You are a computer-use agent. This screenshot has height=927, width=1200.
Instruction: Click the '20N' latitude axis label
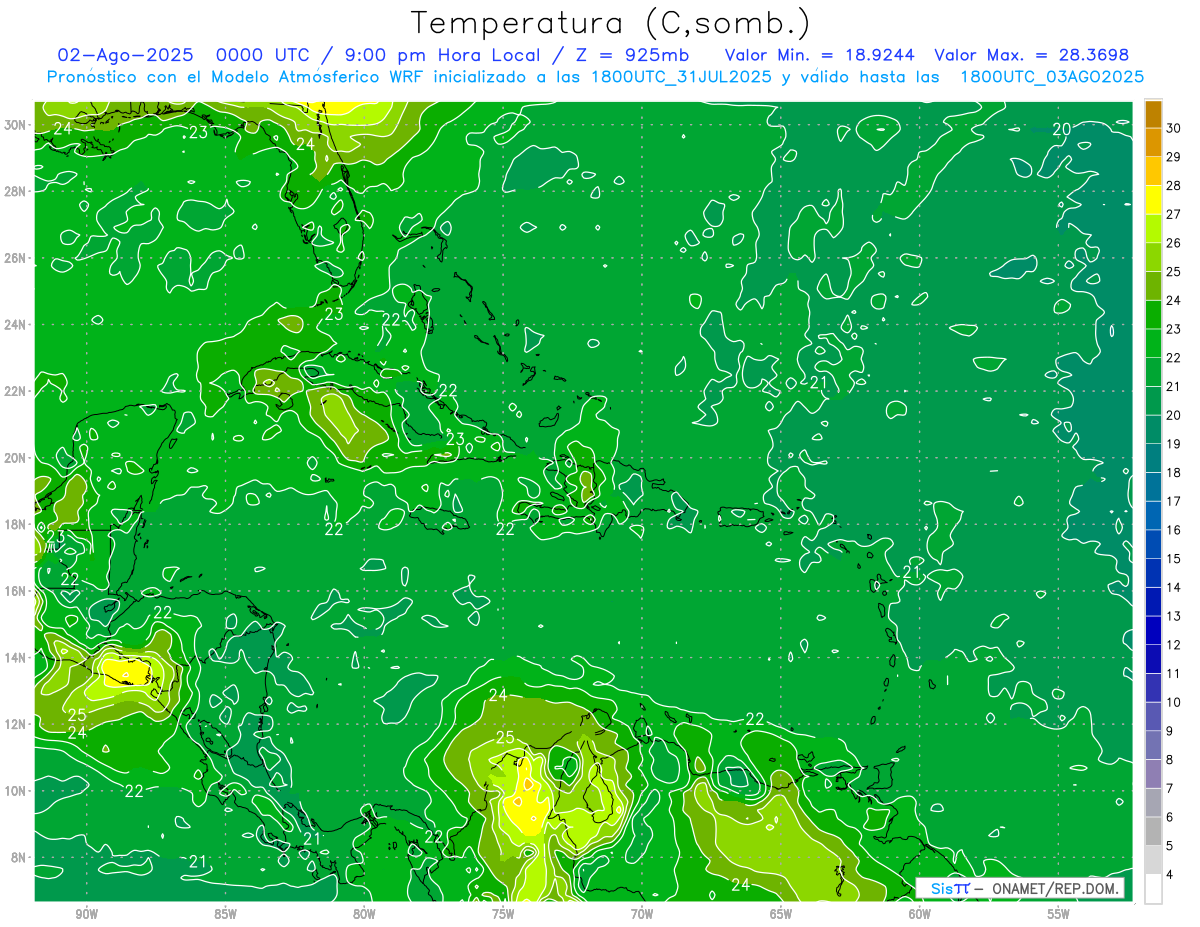17,458
